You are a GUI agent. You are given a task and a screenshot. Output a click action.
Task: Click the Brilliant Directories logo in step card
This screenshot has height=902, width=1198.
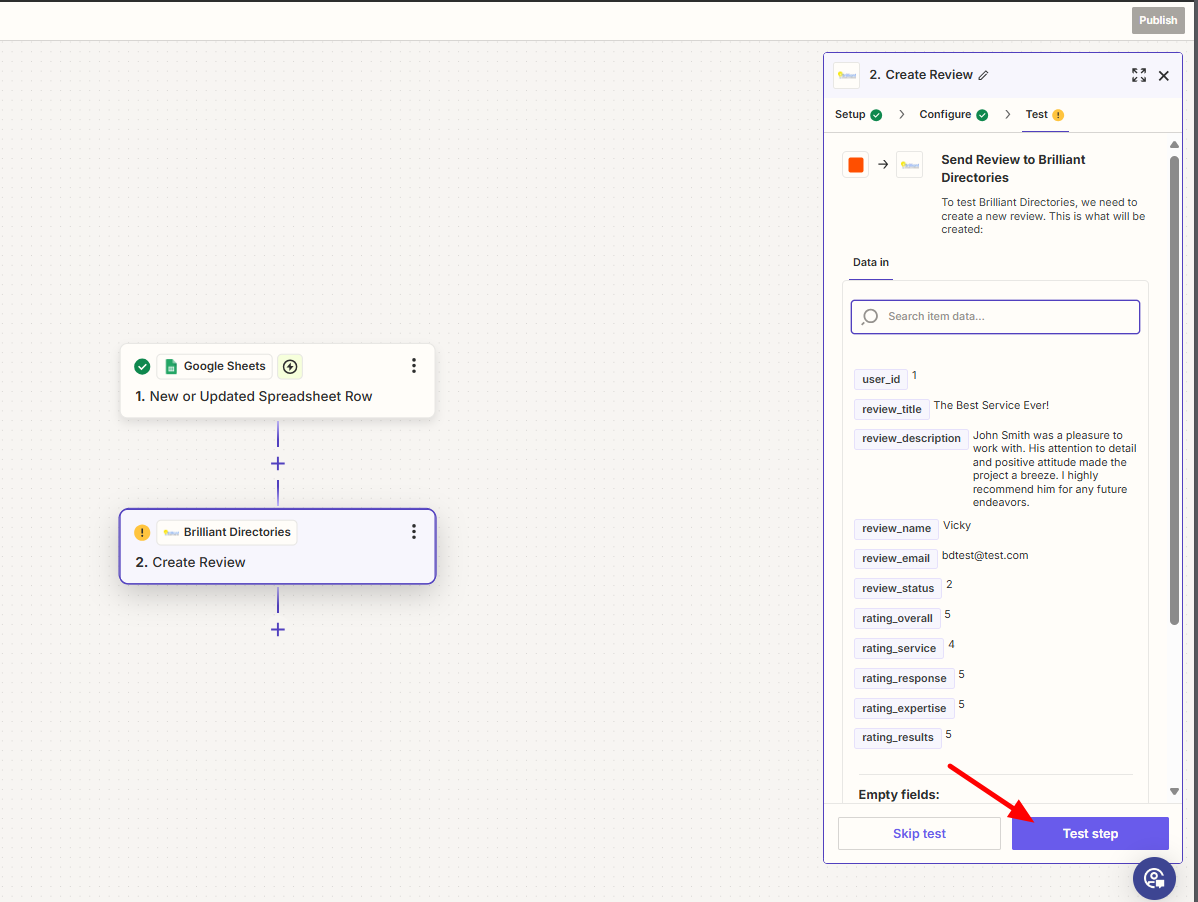(171, 532)
